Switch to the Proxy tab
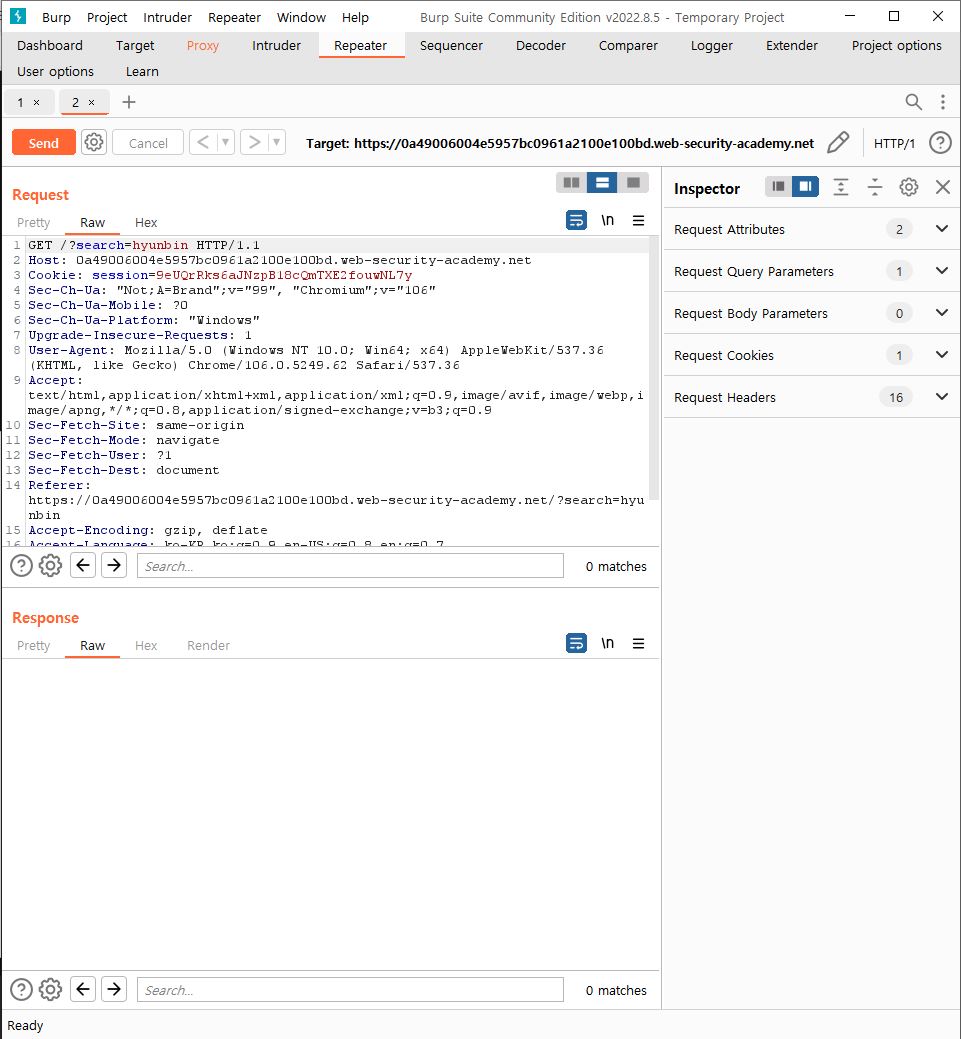The image size is (961, 1039). pyautogui.click(x=202, y=45)
